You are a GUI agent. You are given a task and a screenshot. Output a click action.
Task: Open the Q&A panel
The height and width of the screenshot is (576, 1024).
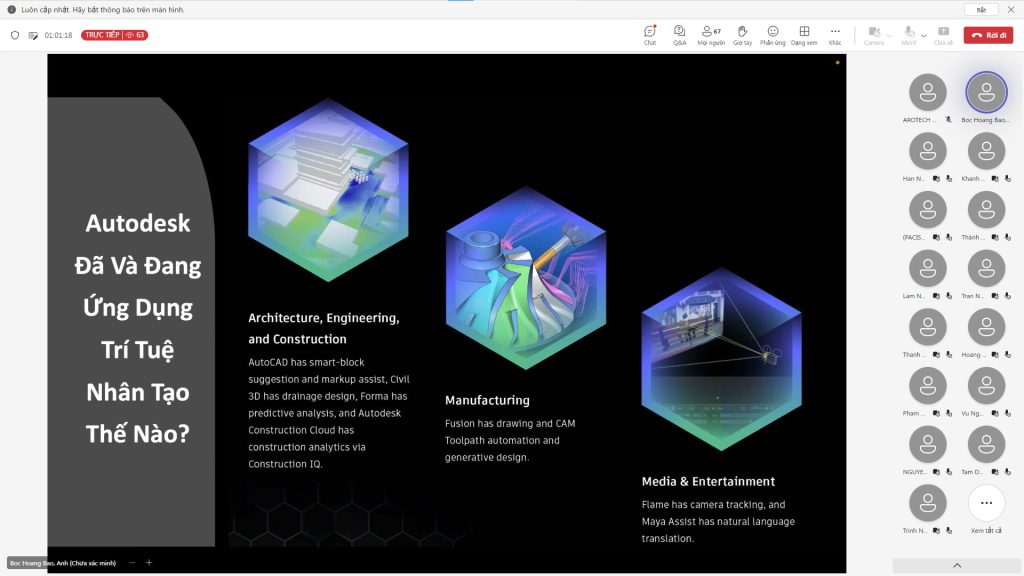pos(680,35)
